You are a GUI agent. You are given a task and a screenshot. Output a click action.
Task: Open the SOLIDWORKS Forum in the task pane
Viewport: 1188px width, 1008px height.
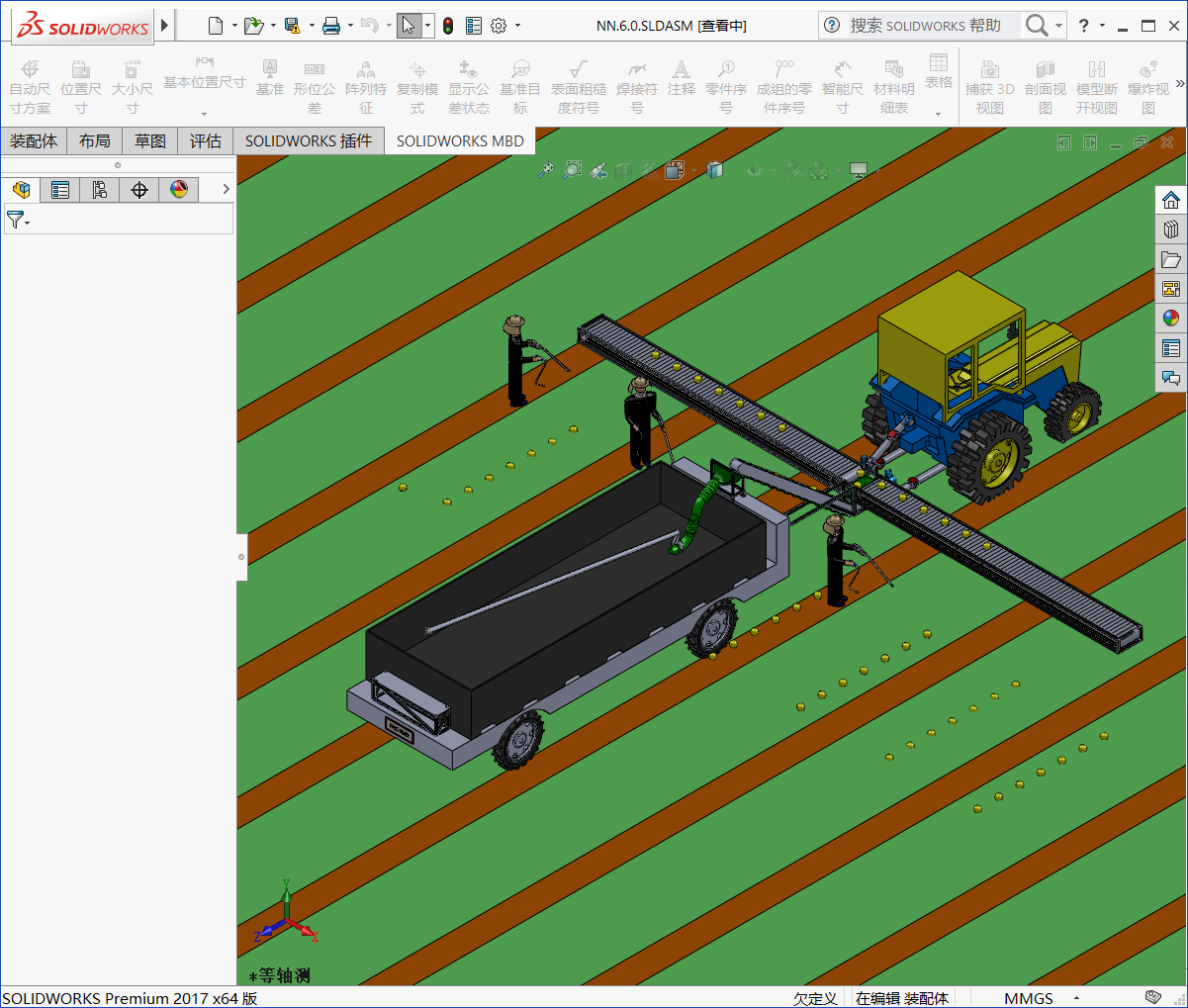pyautogui.click(x=1171, y=377)
